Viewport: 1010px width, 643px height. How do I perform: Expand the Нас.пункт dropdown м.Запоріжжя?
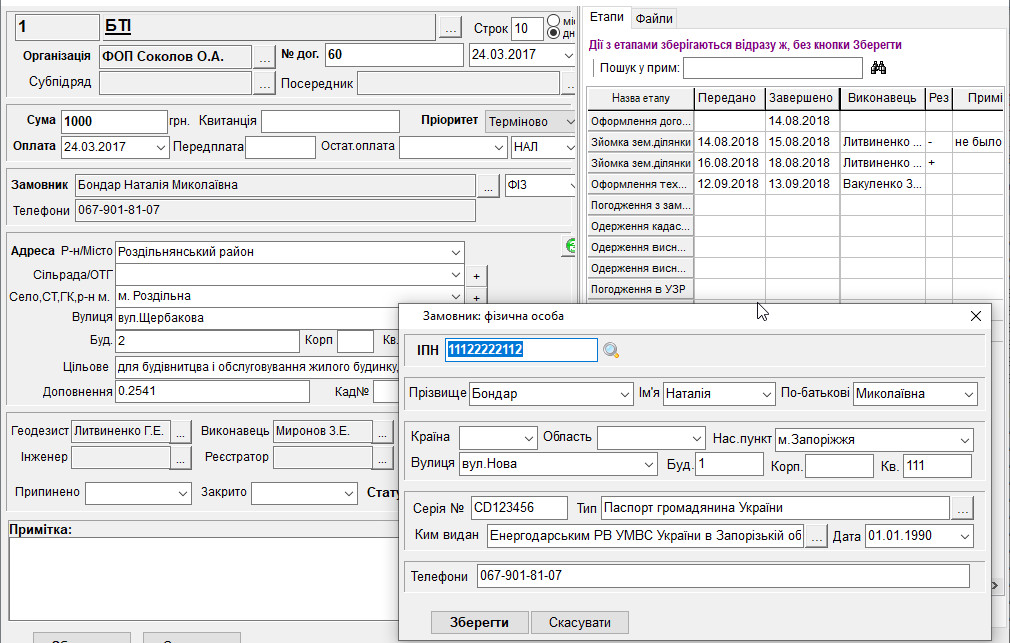(x=964, y=440)
